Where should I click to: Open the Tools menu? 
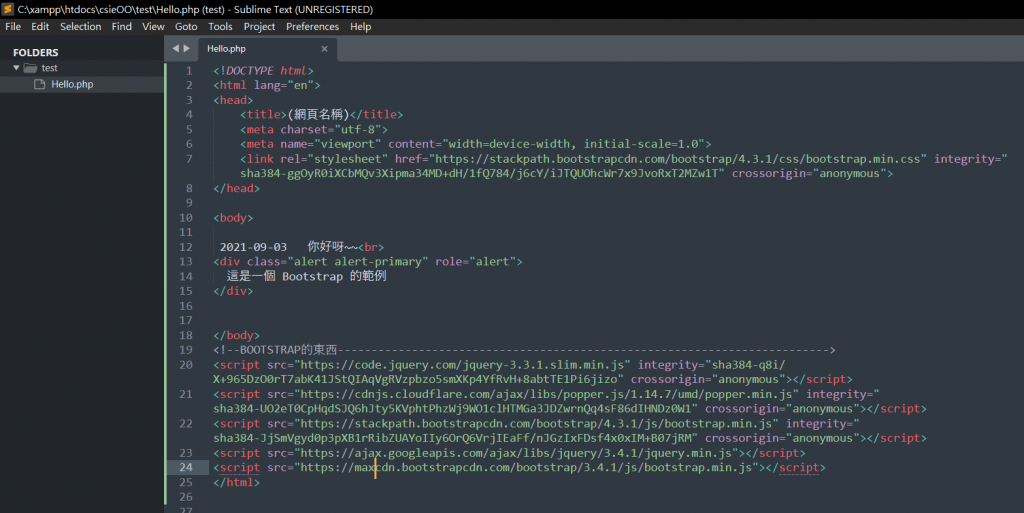click(x=220, y=27)
